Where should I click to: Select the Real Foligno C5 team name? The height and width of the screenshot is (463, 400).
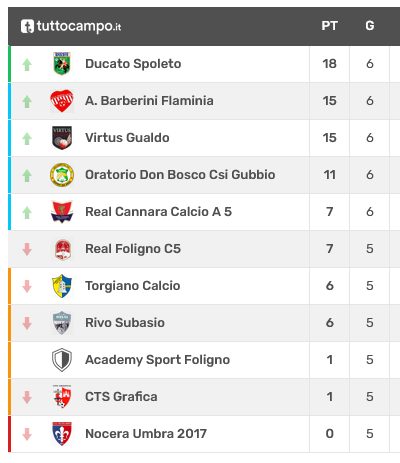click(x=133, y=249)
